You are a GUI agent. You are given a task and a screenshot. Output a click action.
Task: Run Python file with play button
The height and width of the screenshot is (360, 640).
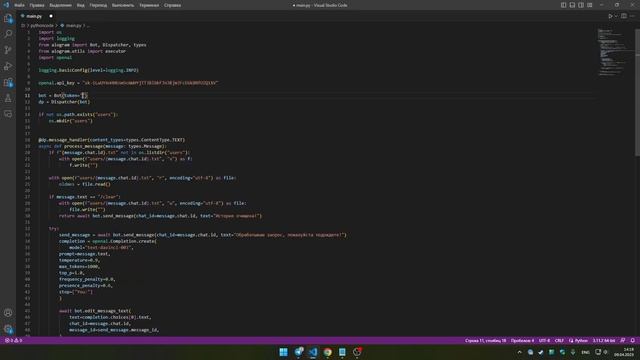(x=610, y=16)
